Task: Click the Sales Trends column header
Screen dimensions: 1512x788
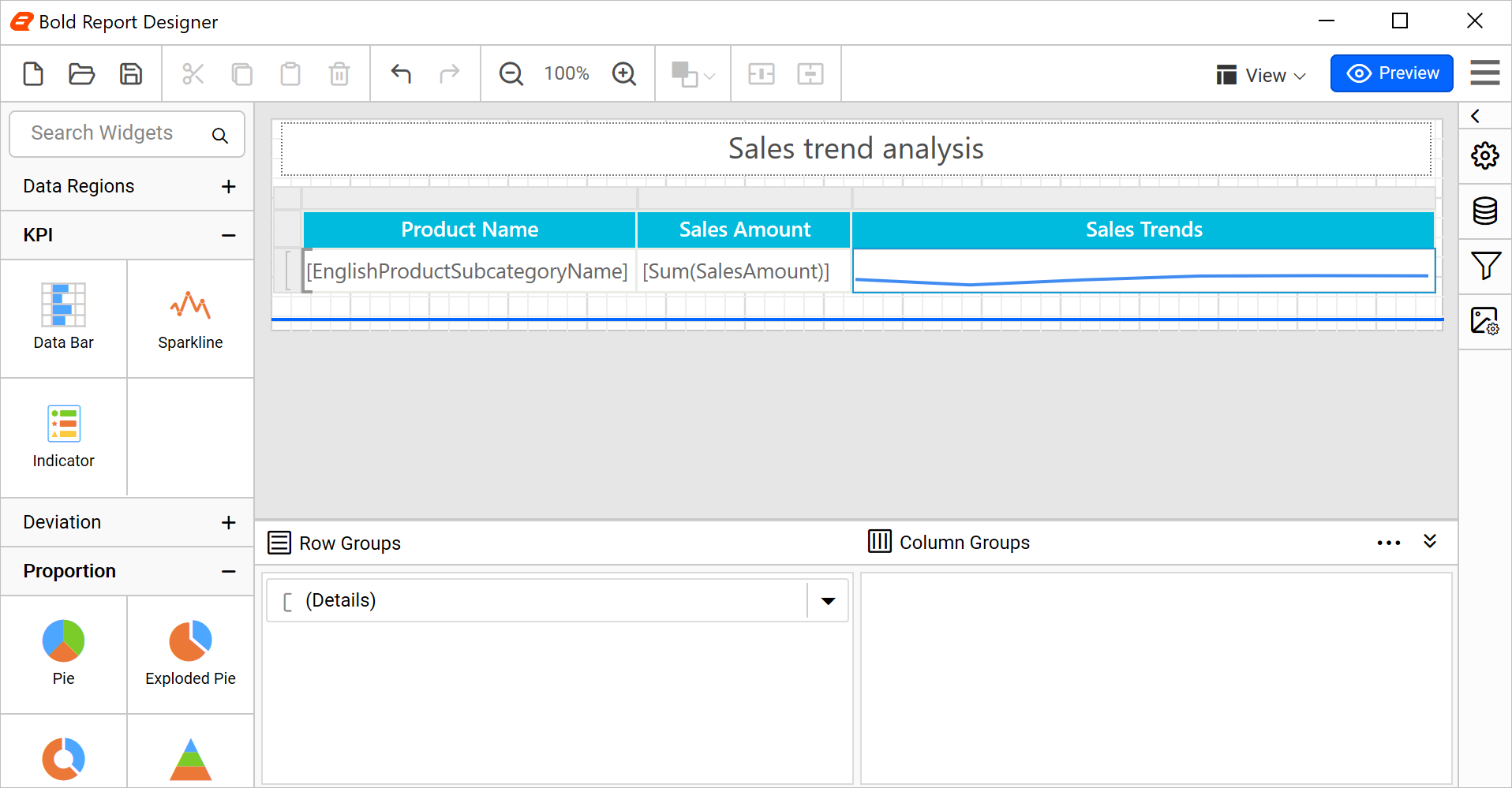Action: [1143, 230]
